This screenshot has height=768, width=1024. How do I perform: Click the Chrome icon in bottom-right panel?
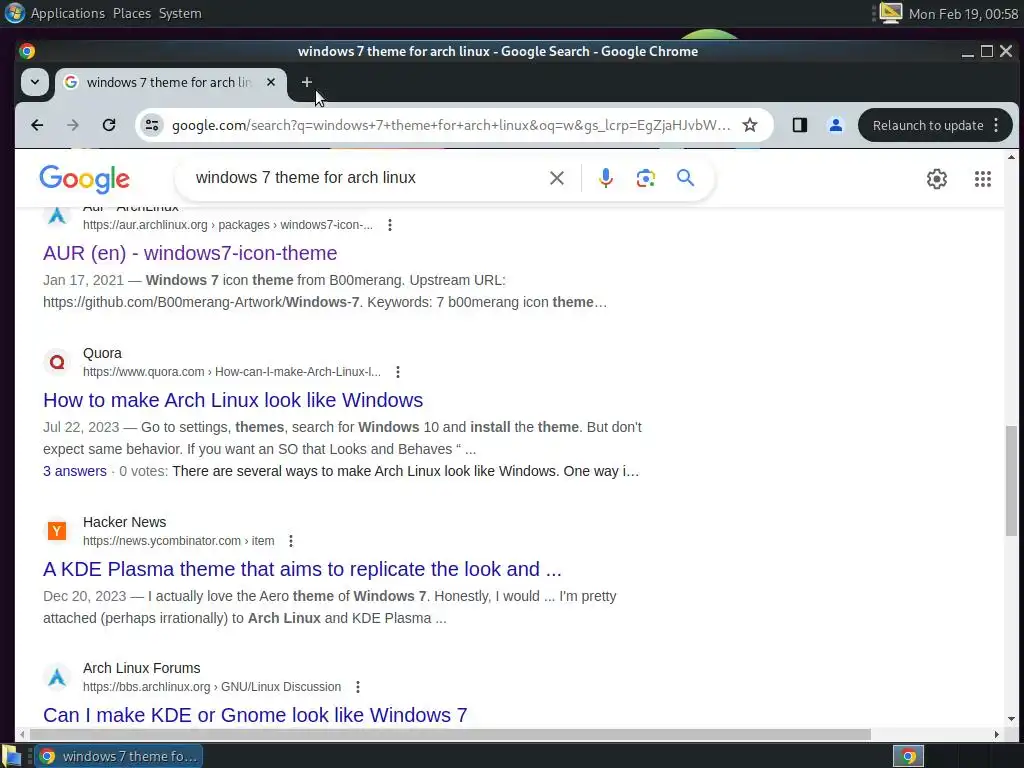coord(908,756)
